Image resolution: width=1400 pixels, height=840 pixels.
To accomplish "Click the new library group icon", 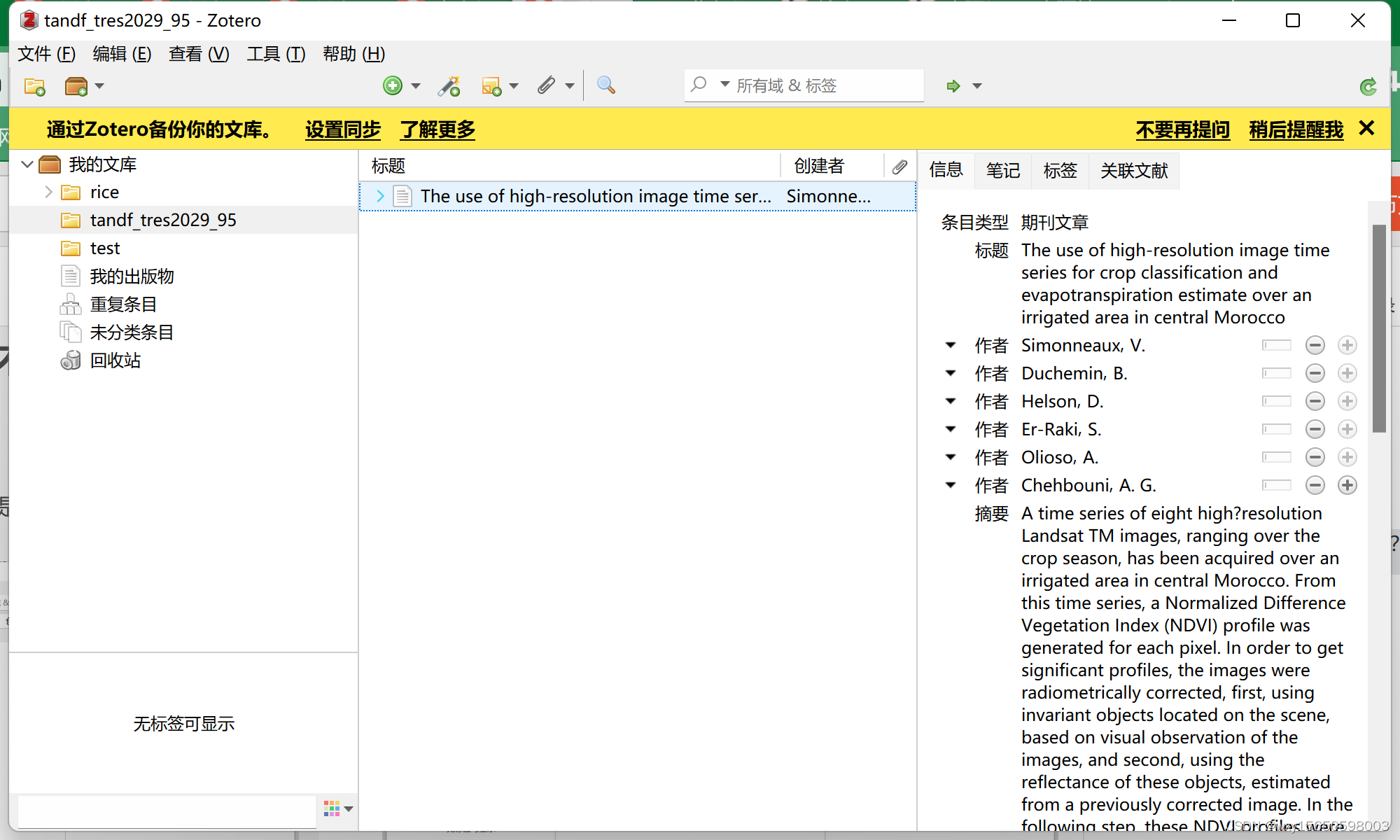I will coord(76,86).
